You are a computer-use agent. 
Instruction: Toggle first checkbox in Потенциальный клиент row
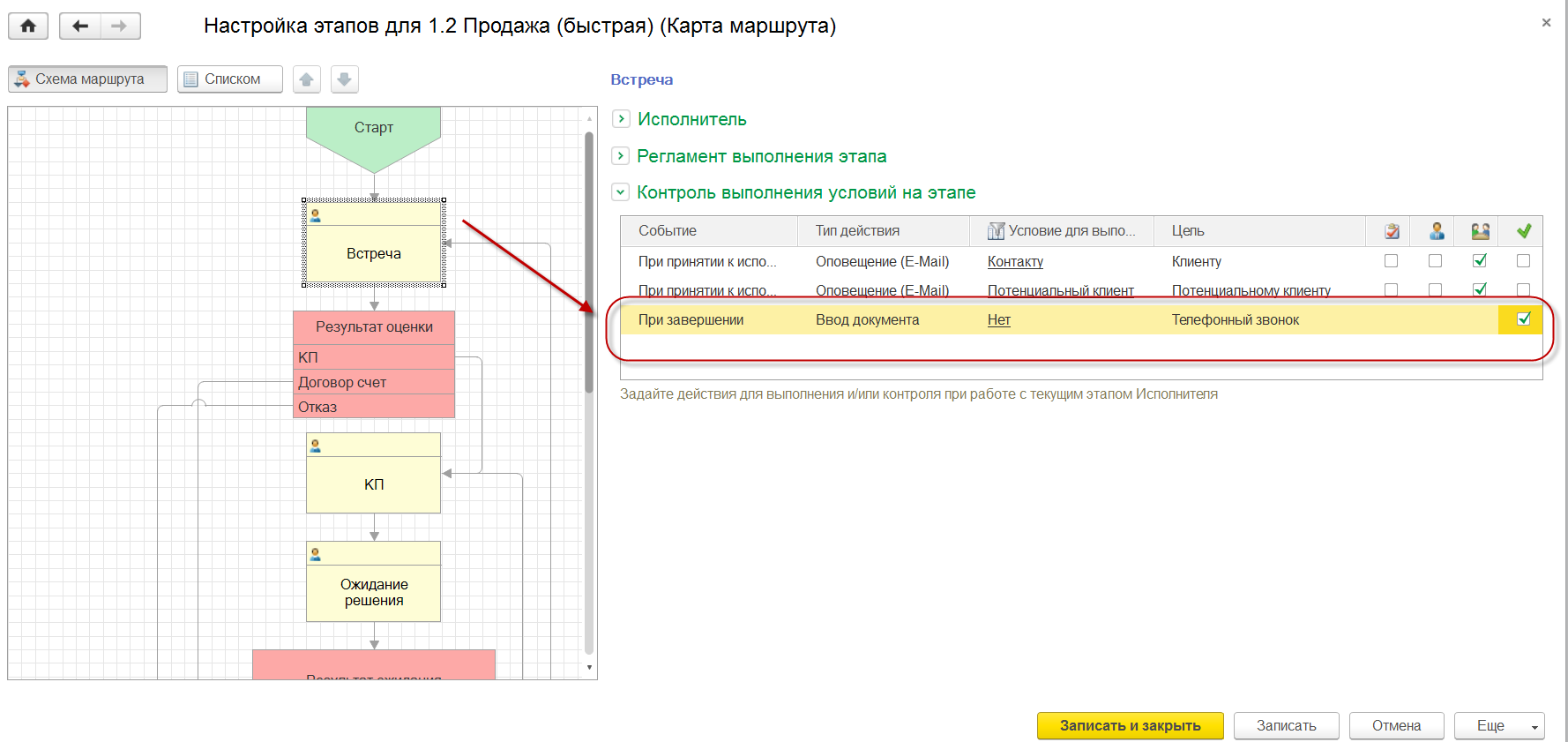pos(1391,289)
